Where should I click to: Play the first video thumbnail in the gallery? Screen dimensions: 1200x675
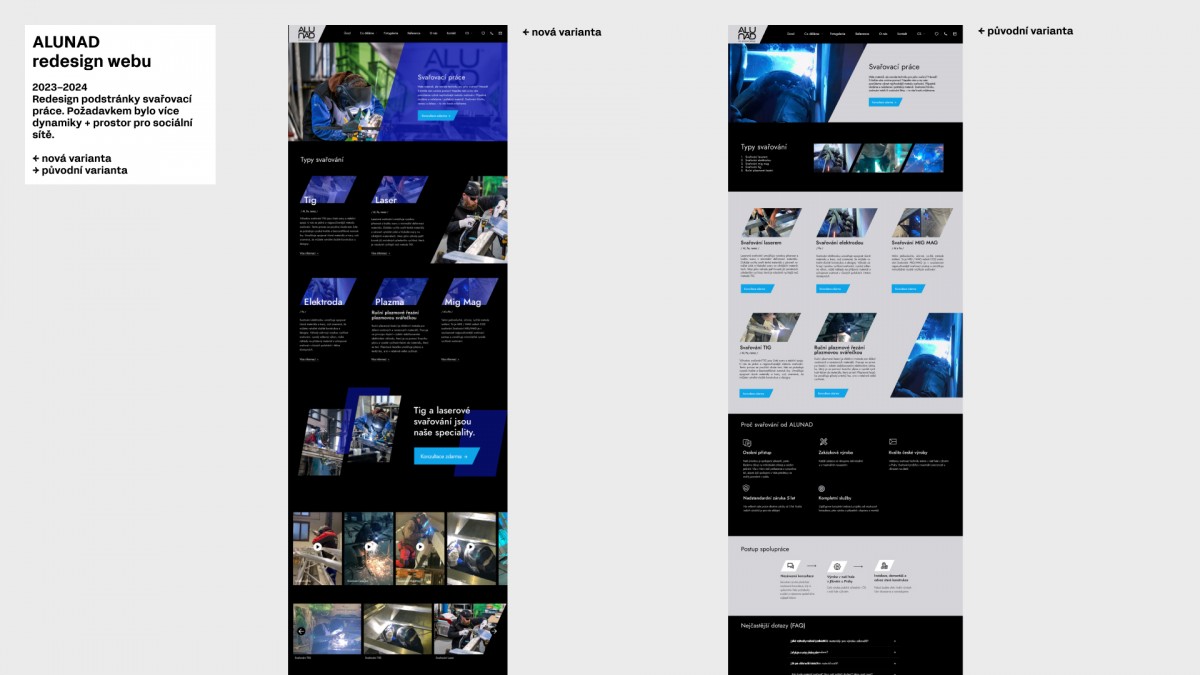(x=318, y=547)
